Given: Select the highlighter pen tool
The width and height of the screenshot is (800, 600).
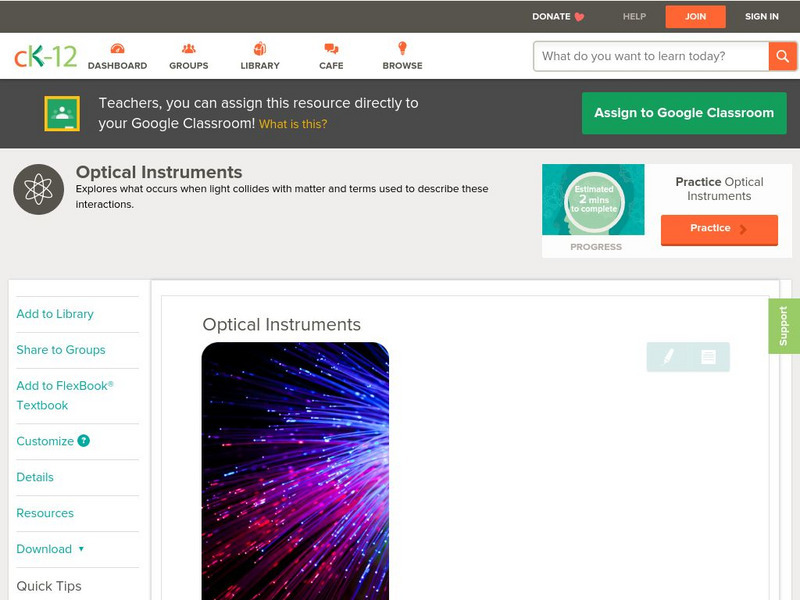Looking at the screenshot, I should pyautogui.click(x=668, y=357).
